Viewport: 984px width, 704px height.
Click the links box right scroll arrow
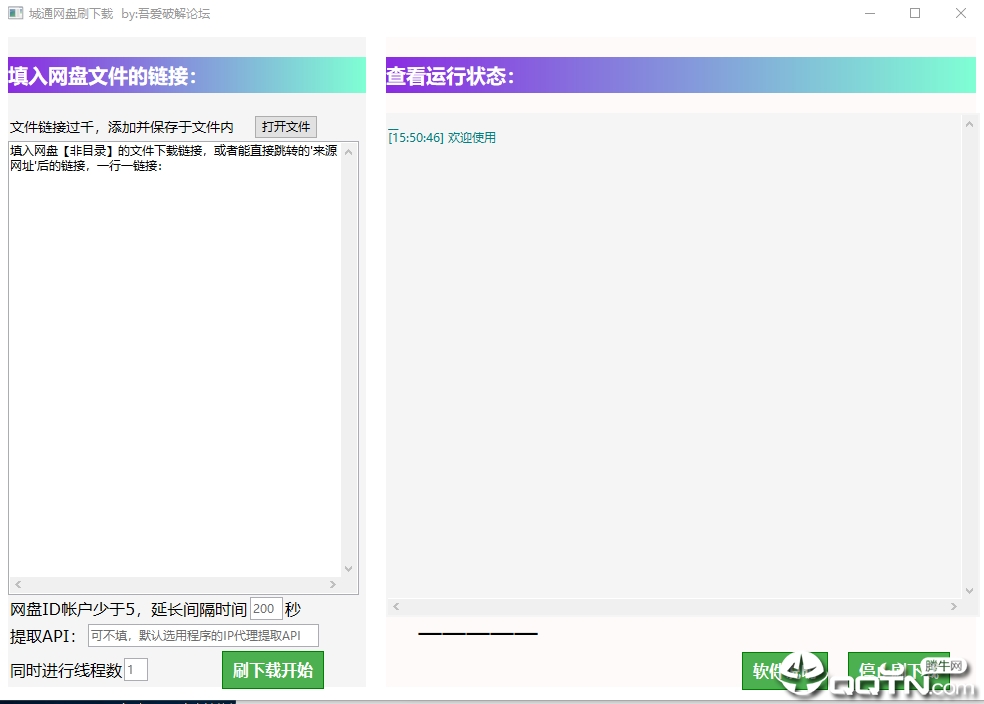[333, 584]
